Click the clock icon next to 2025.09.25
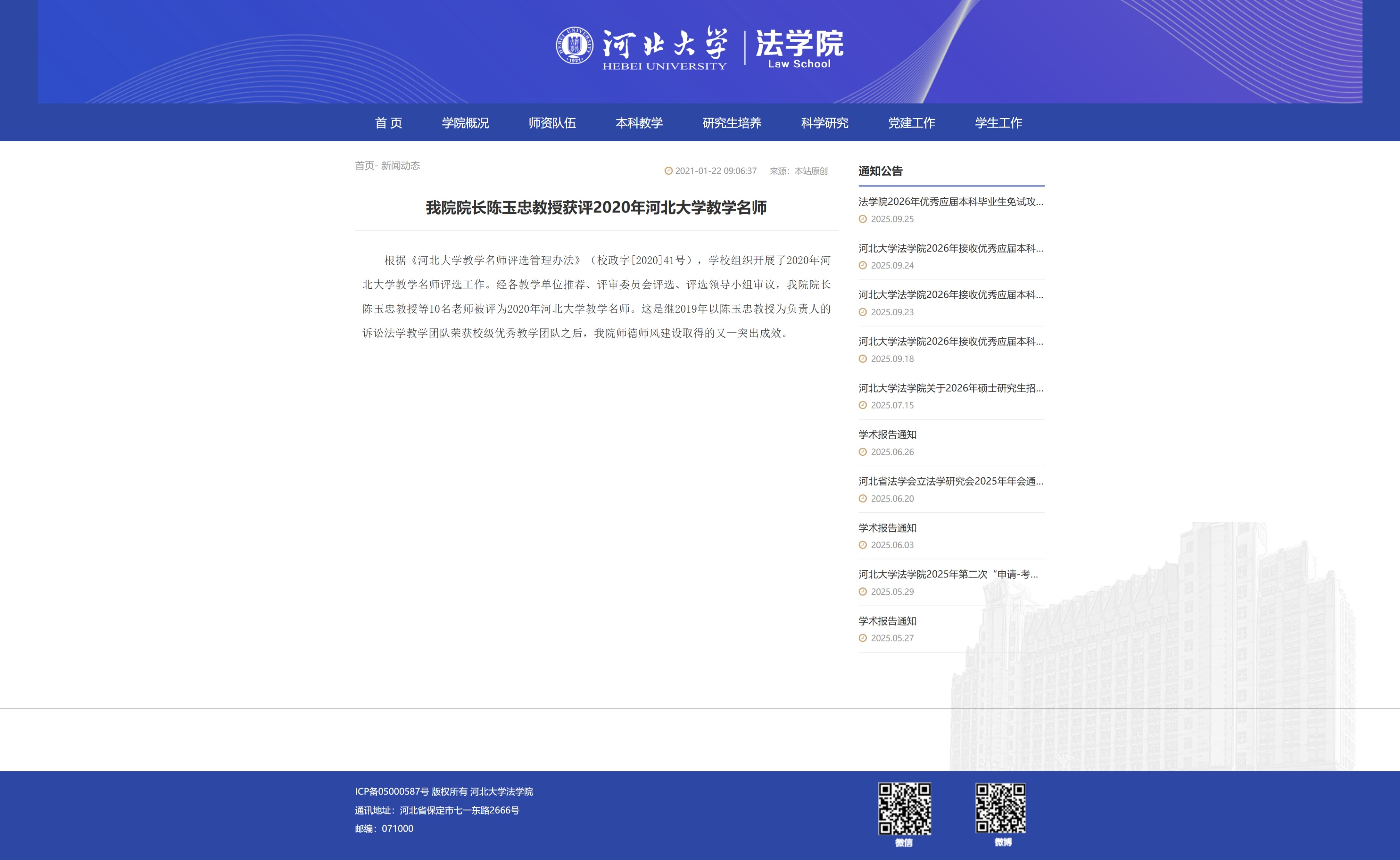This screenshot has width=1400, height=860. click(x=862, y=219)
